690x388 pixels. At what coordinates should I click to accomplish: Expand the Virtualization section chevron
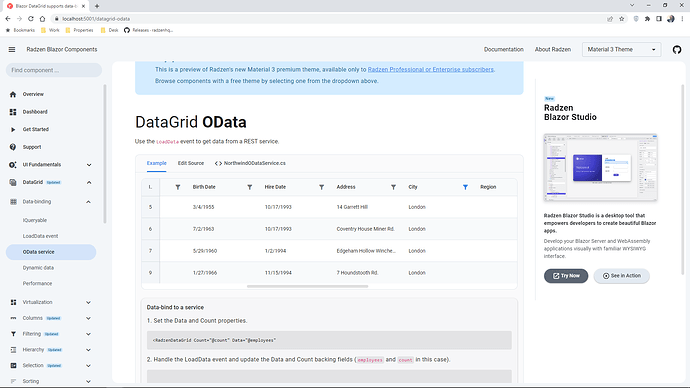(x=88, y=303)
